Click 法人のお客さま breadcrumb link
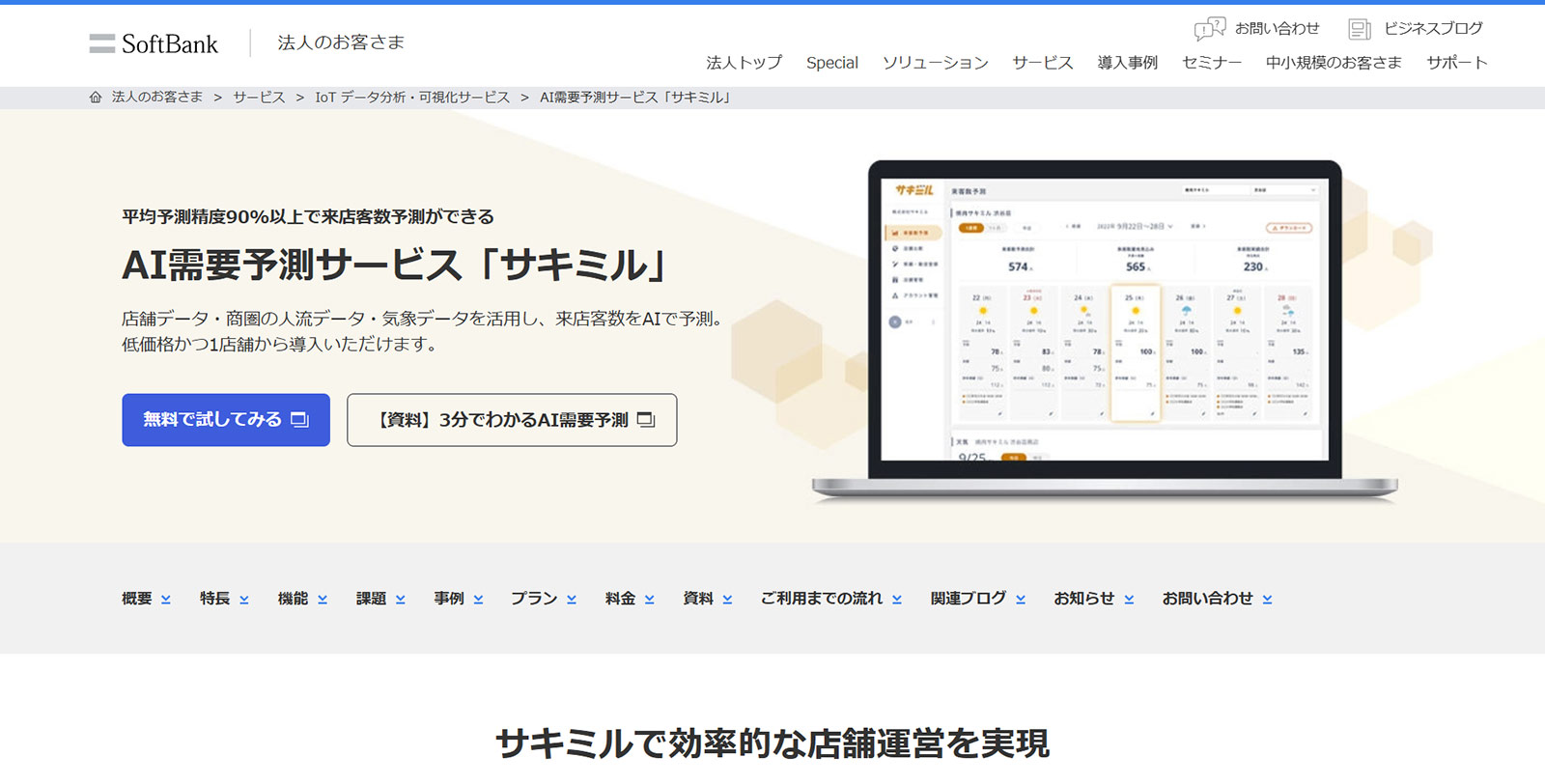Screen dimensions: 1545x784 [157, 98]
